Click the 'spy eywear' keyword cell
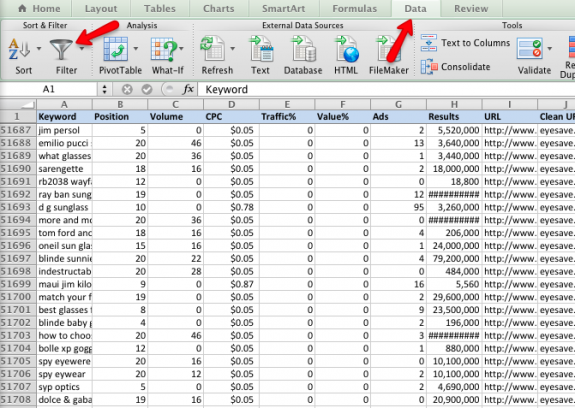This screenshot has height=408, width=575. 64,374
